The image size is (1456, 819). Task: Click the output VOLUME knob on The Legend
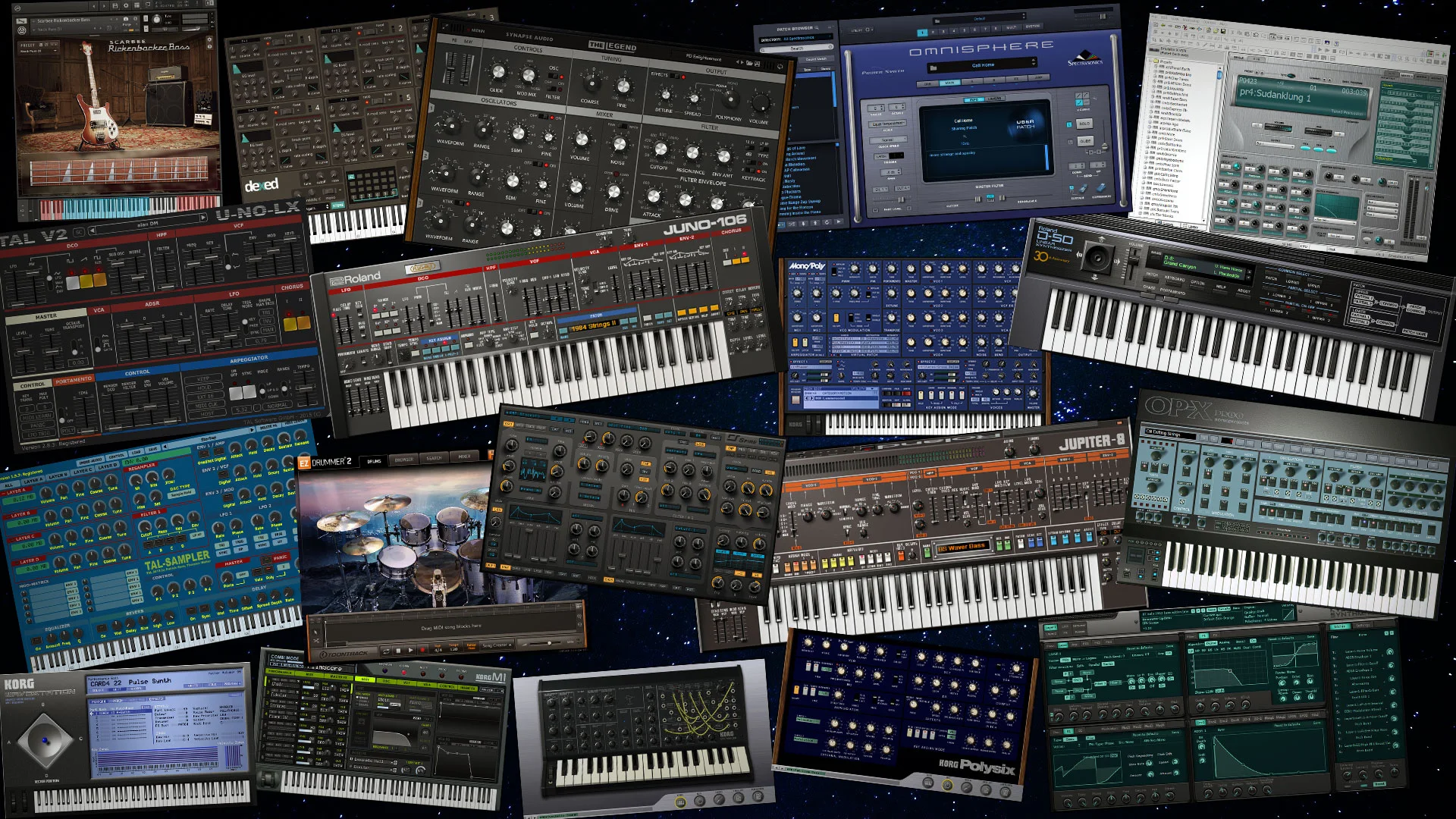click(x=761, y=103)
